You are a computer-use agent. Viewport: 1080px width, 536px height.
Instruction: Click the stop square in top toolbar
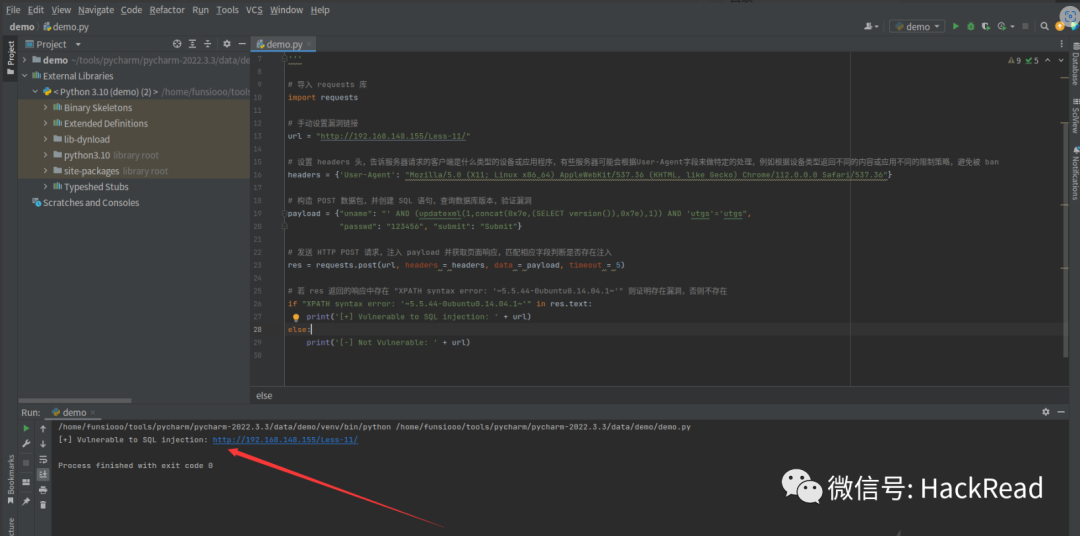pos(1025,26)
